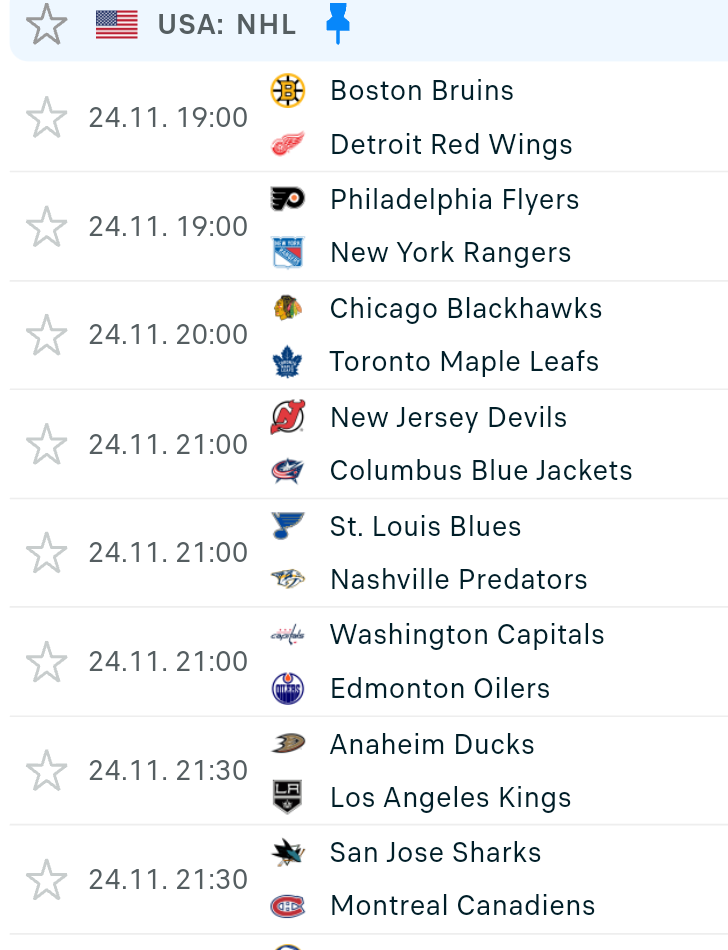Screen dimensions: 728x950
Task: Mark Sharks vs Canadiens game as favorite
Action: coord(46,880)
